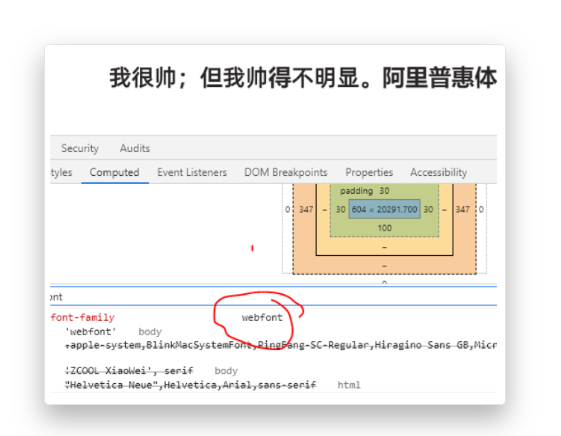Click the Chinese heading text on the page

303,78
